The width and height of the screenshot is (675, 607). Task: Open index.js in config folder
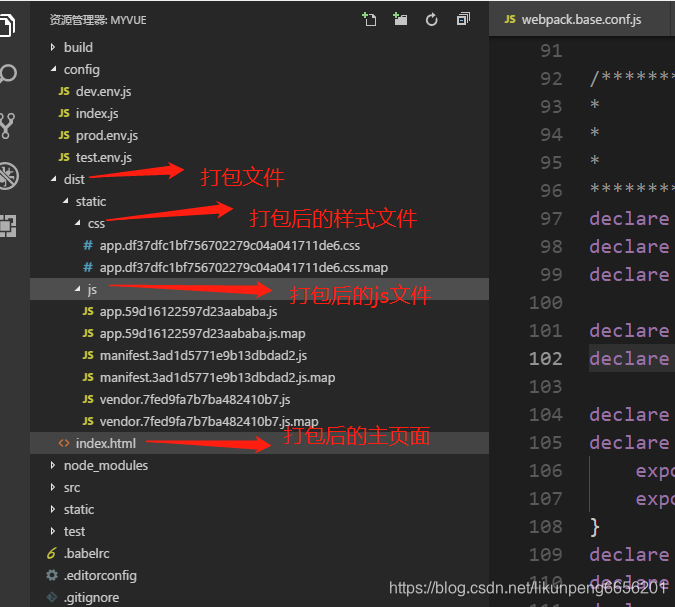point(259,113)
